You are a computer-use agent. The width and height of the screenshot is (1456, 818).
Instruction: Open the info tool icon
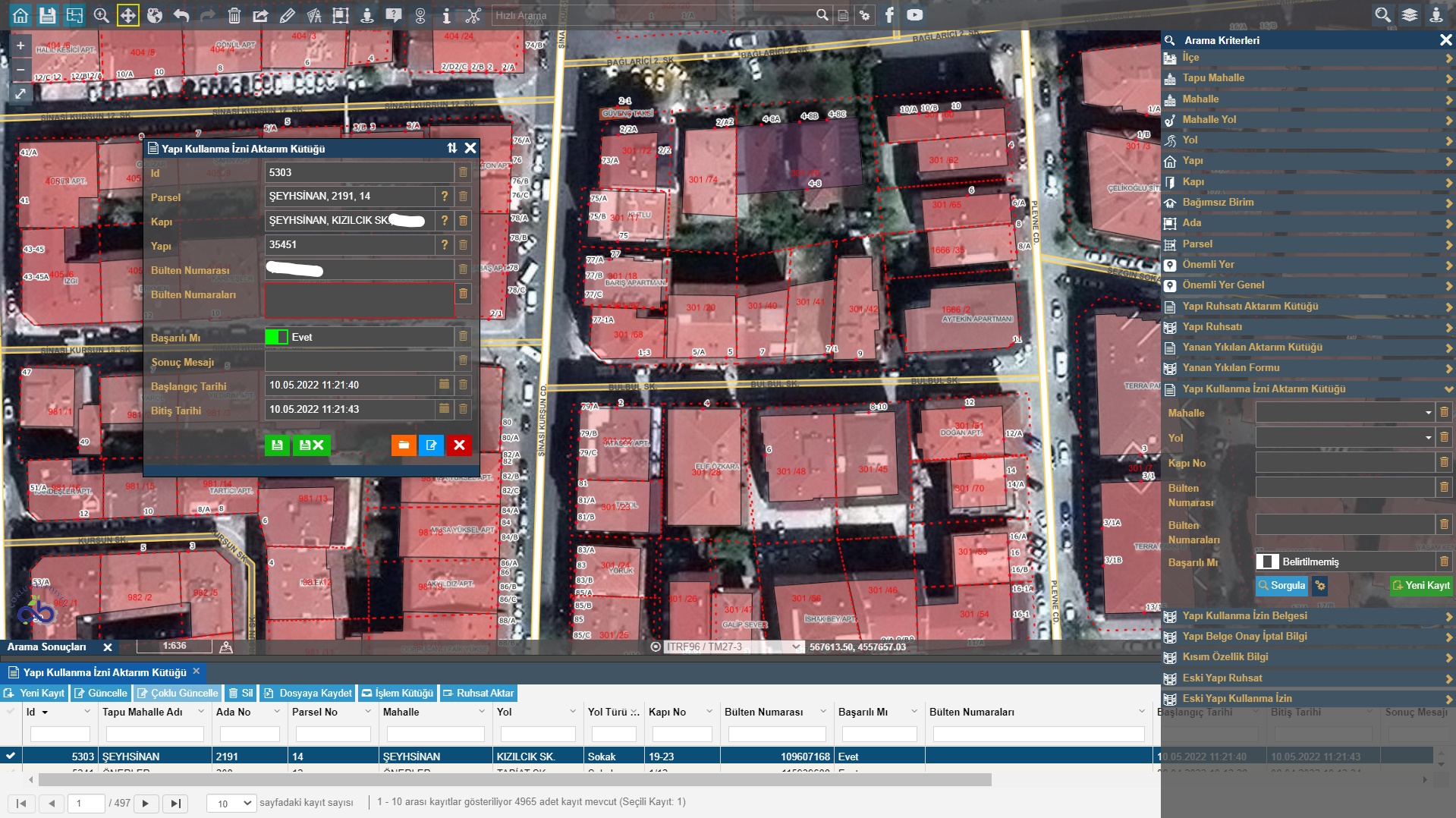pyautogui.click(x=446, y=15)
